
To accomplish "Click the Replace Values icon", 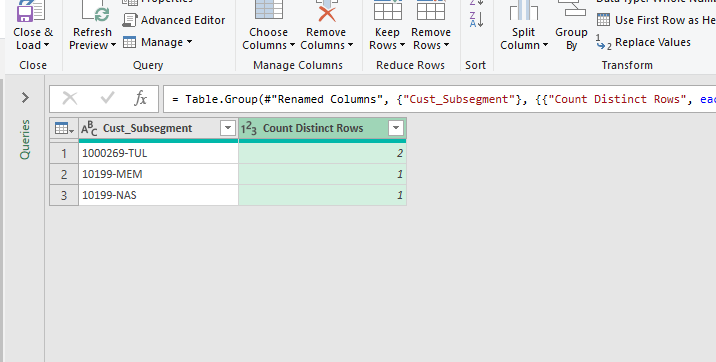I will (603, 43).
